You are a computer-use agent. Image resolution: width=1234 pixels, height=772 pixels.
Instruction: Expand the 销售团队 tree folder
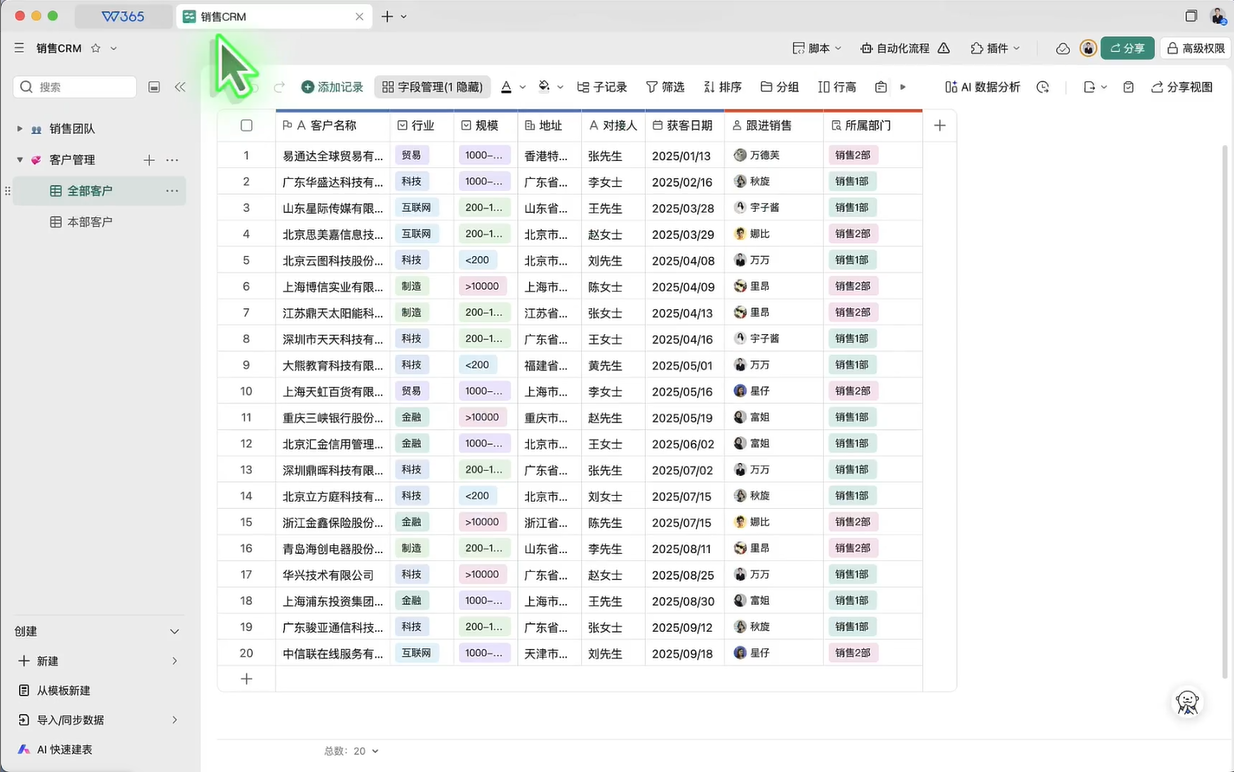tap(19, 129)
